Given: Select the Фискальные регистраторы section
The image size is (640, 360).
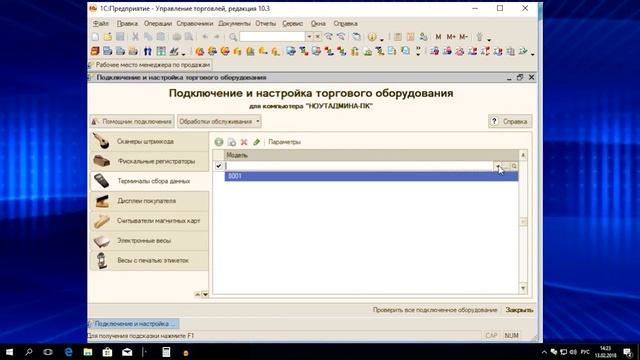Looking at the screenshot, I should tap(149, 161).
